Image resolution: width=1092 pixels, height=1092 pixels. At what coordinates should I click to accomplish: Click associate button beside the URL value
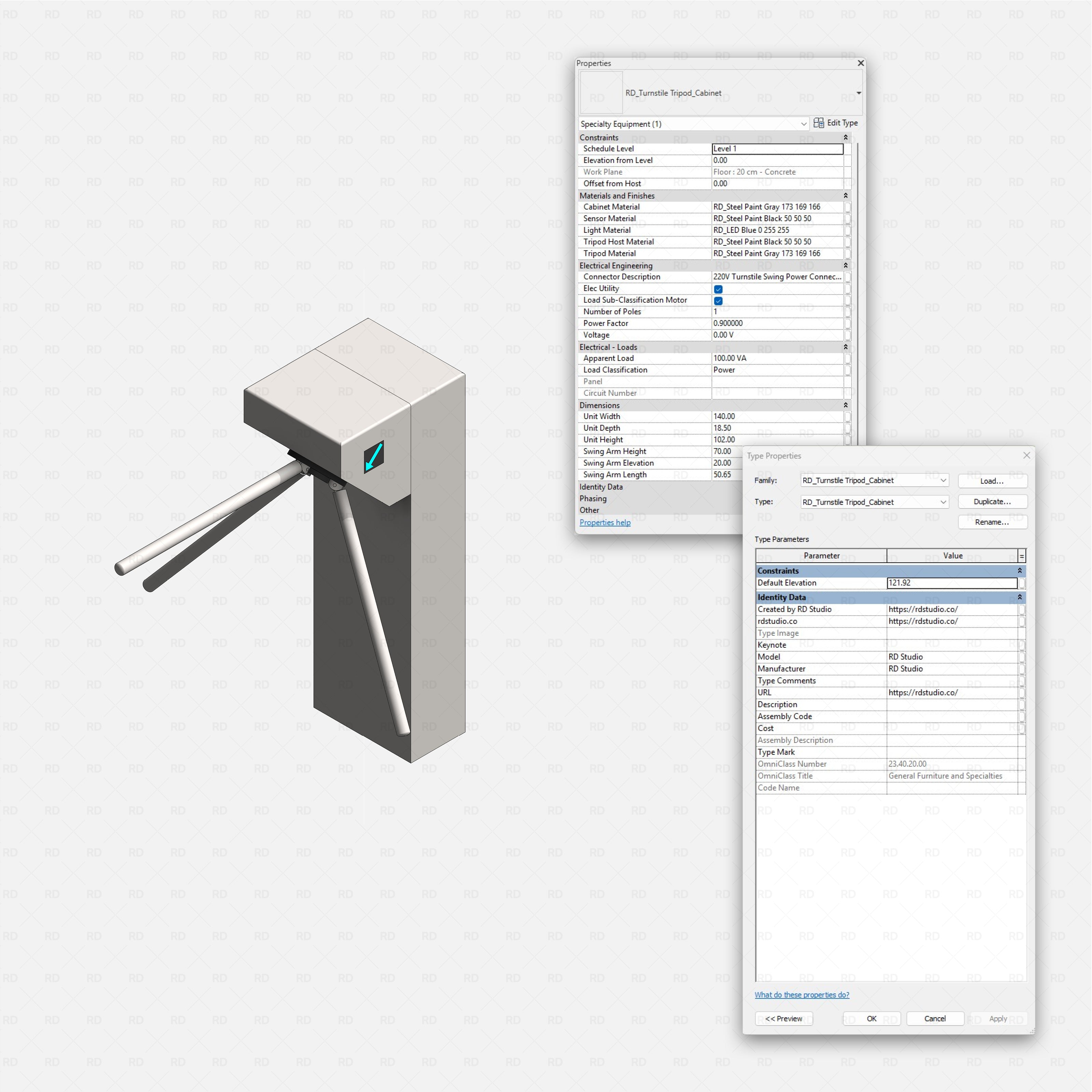[x=1021, y=692]
